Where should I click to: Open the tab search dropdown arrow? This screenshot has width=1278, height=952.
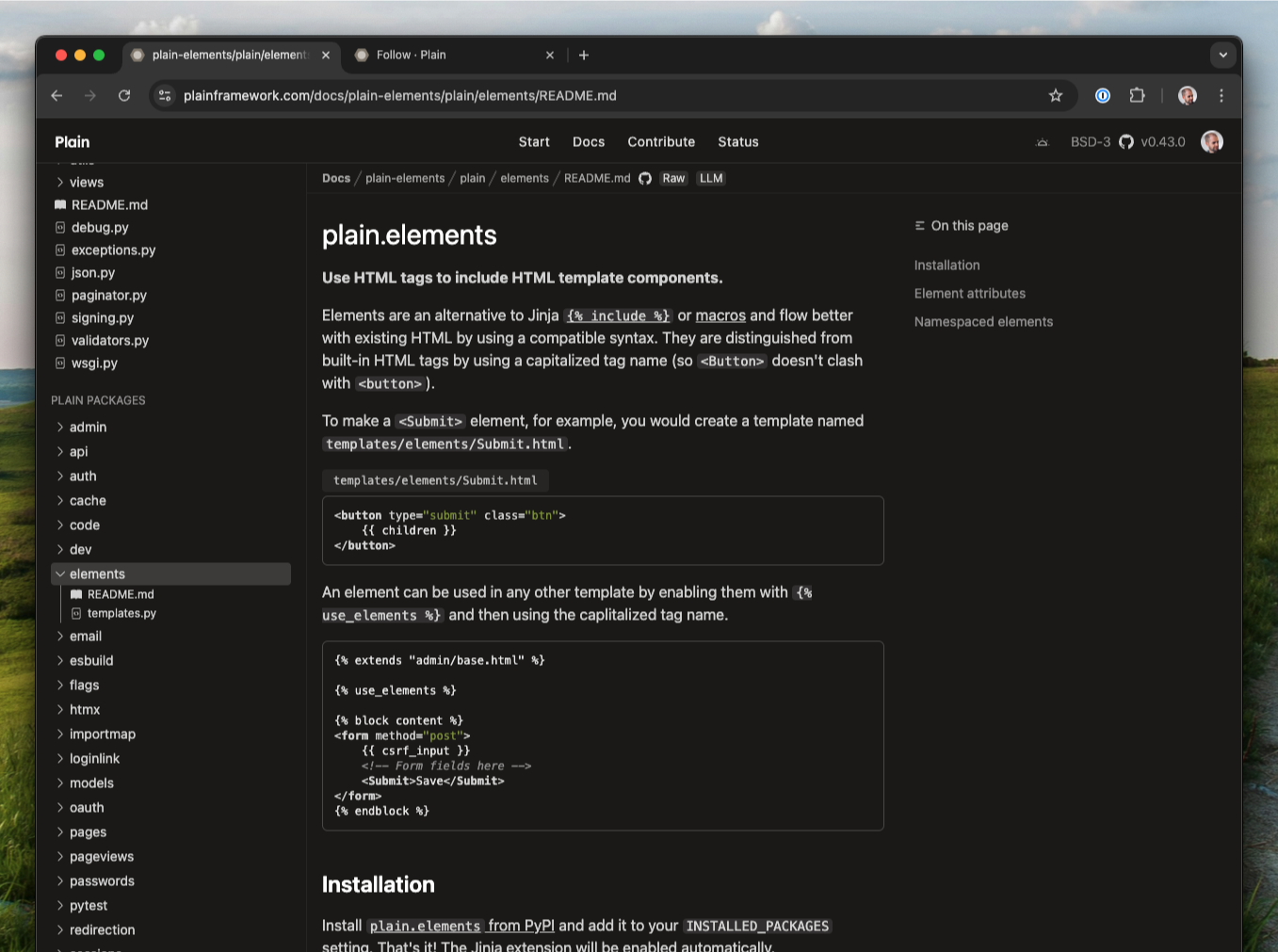[x=1223, y=55]
